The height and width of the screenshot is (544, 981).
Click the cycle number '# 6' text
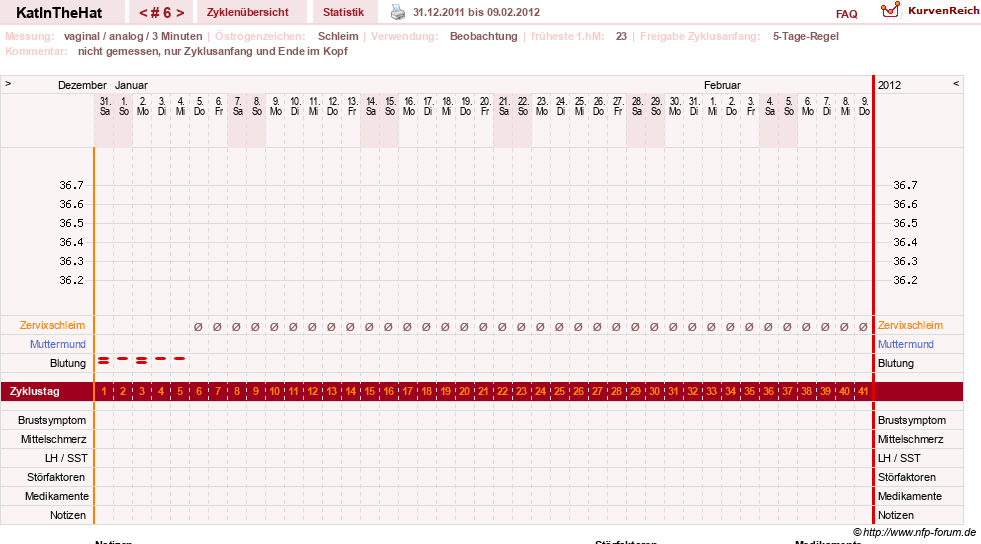[x=161, y=13]
